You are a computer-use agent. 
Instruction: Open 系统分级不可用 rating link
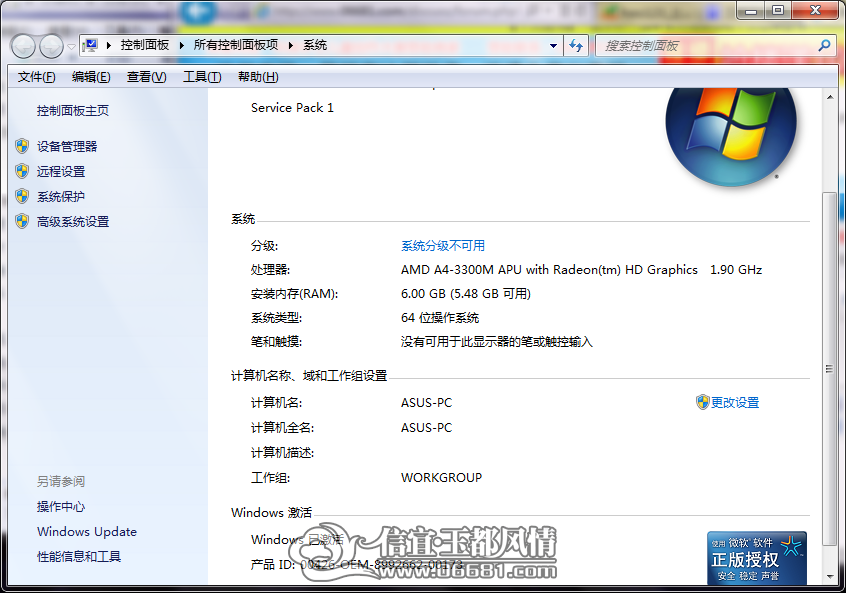[442, 246]
